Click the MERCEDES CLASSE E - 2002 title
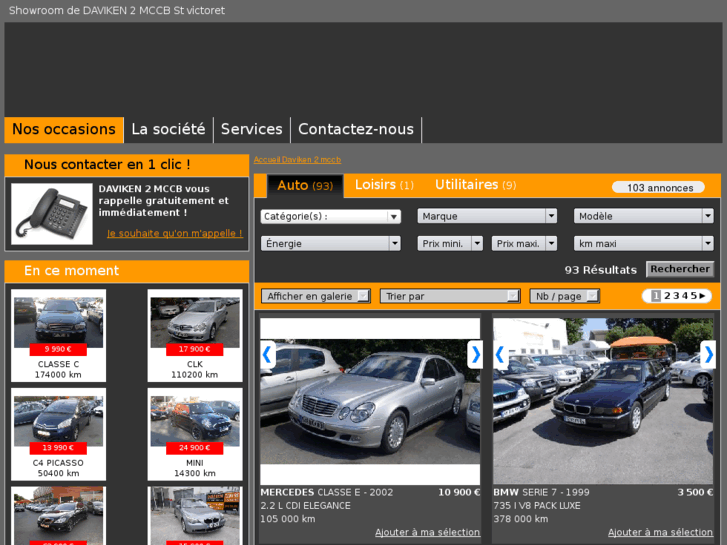Screen dimensions: 727x545 coord(326,493)
